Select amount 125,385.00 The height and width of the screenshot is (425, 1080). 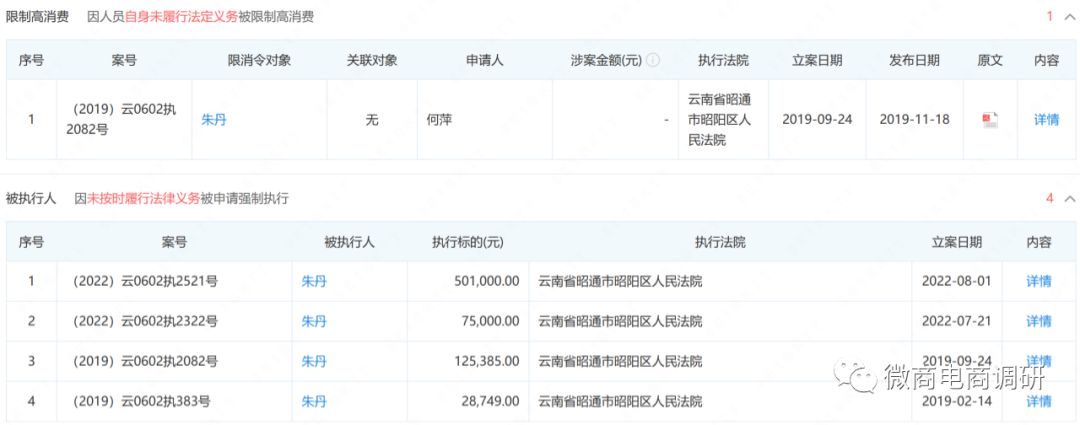487,361
